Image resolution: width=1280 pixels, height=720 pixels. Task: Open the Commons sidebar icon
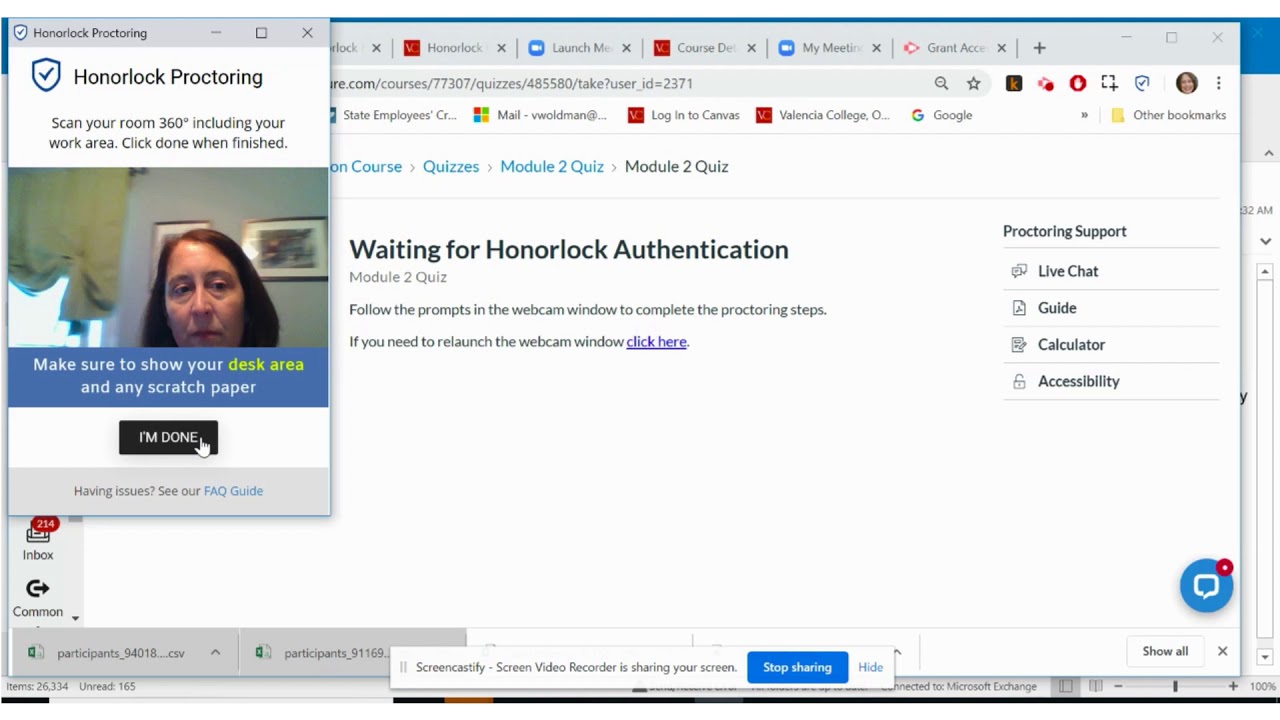tap(38, 598)
